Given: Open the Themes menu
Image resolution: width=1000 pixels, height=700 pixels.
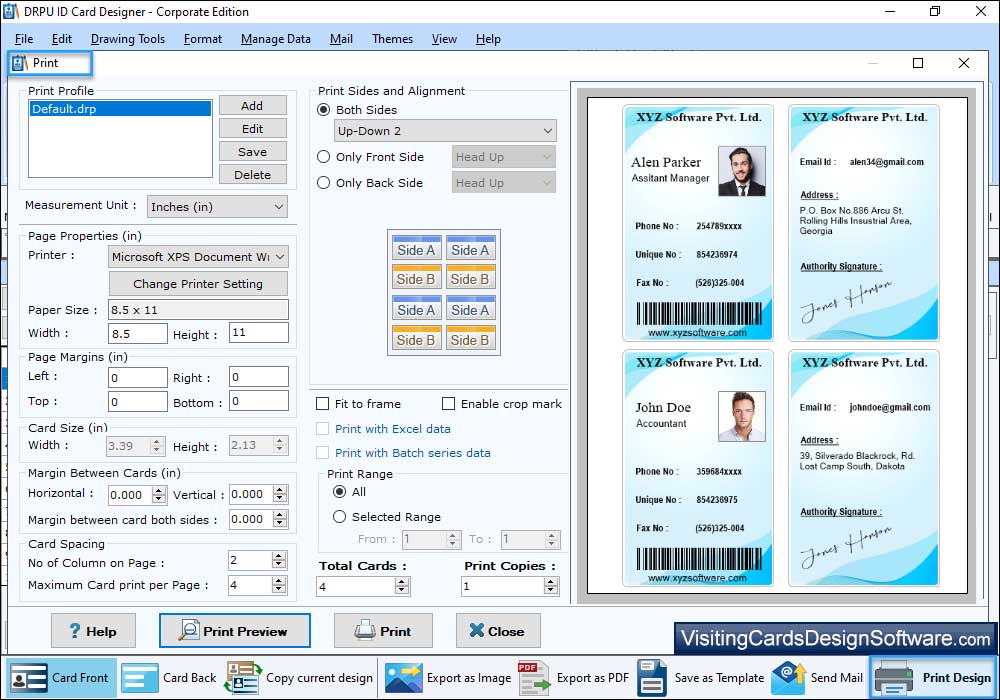Looking at the screenshot, I should coord(392,39).
